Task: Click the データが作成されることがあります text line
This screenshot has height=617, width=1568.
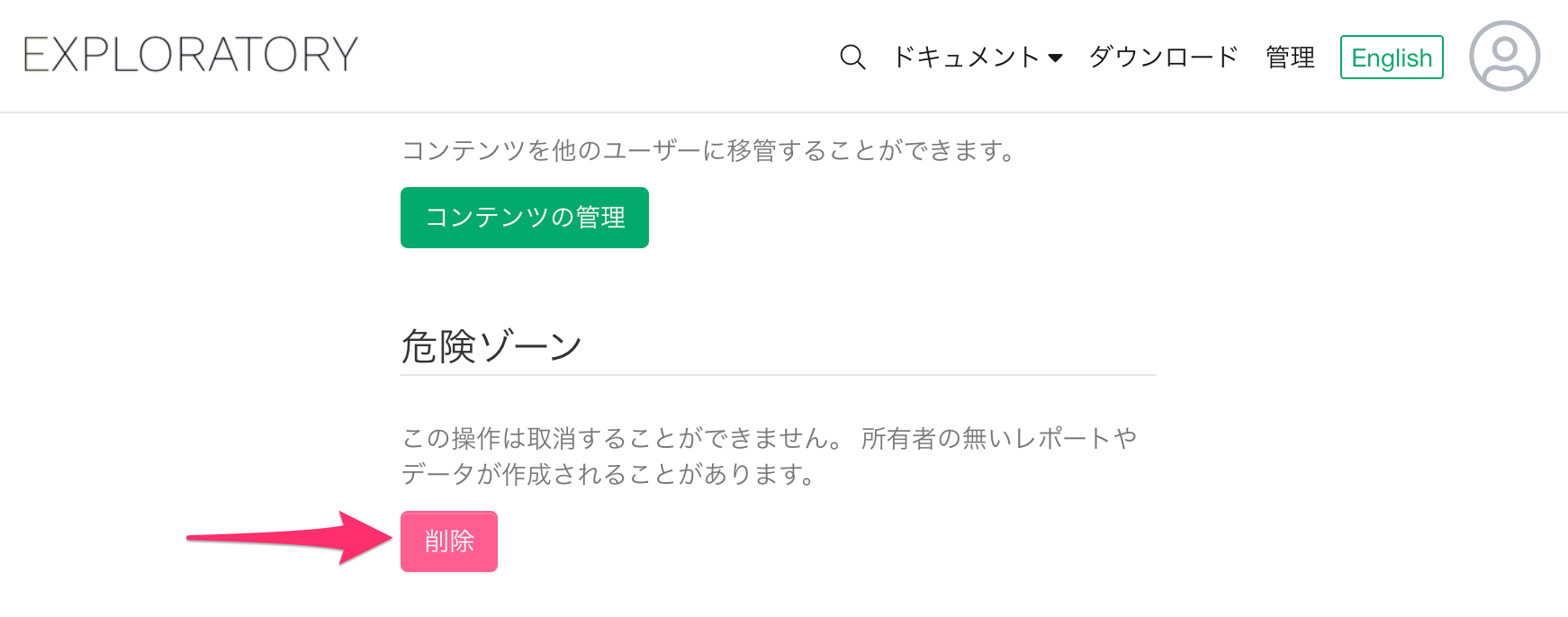Action: (x=608, y=474)
